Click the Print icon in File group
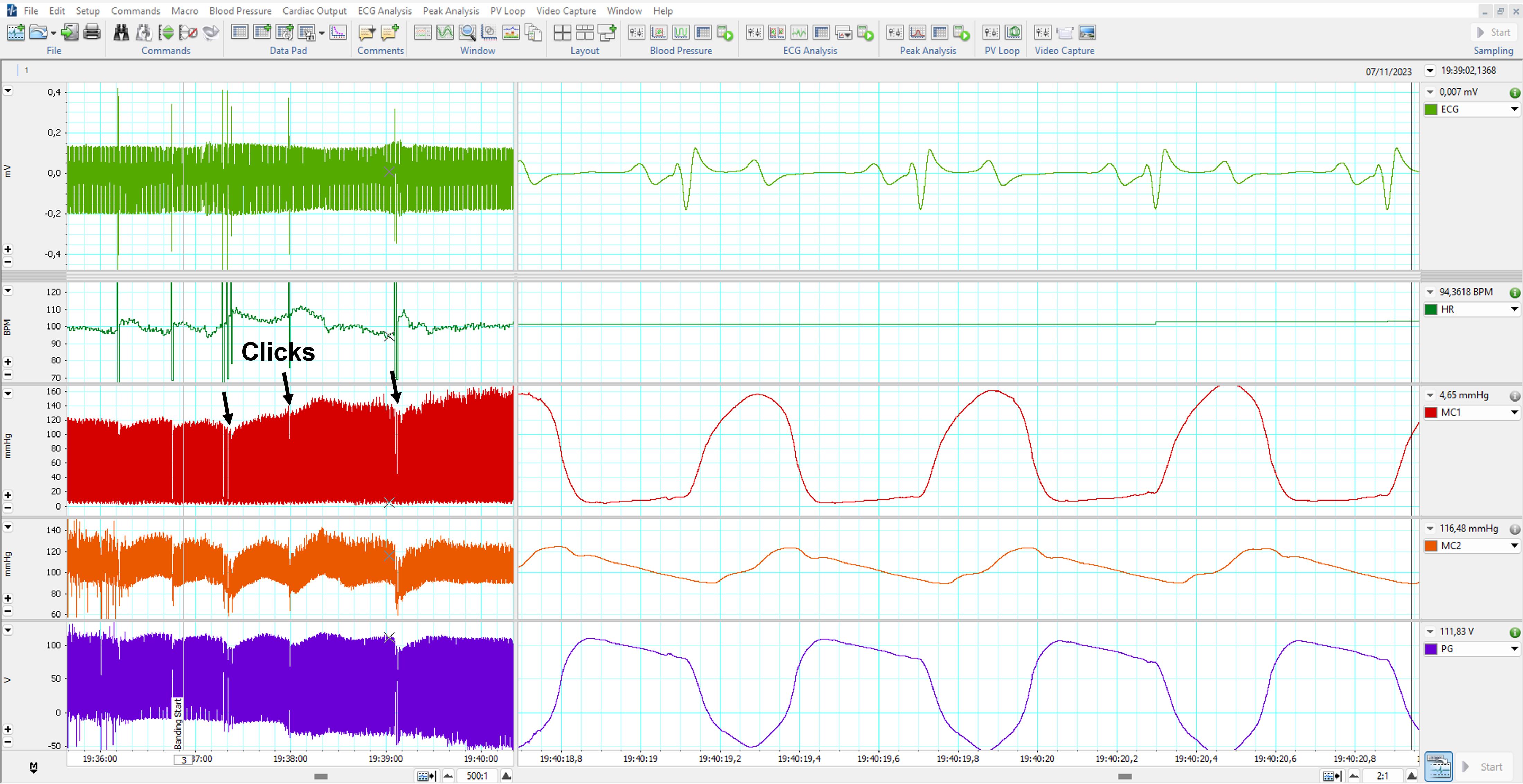 (92, 33)
